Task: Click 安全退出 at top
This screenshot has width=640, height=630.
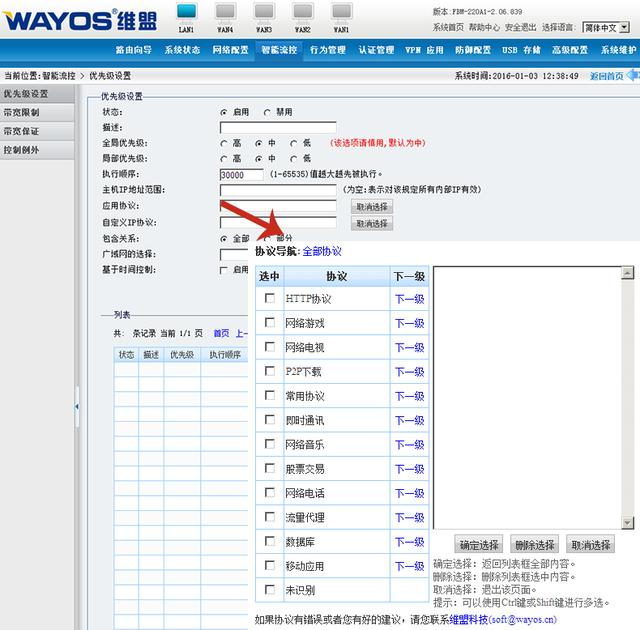Action: pos(520,27)
